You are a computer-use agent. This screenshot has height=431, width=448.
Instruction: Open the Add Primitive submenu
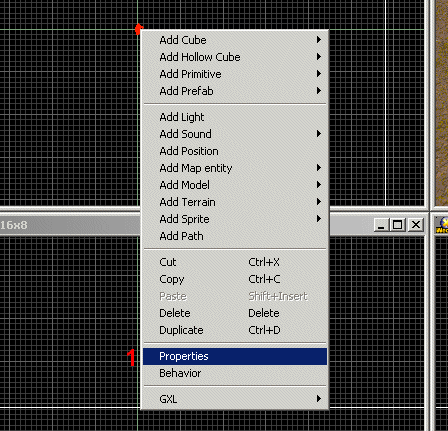click(x=235, y=74)
